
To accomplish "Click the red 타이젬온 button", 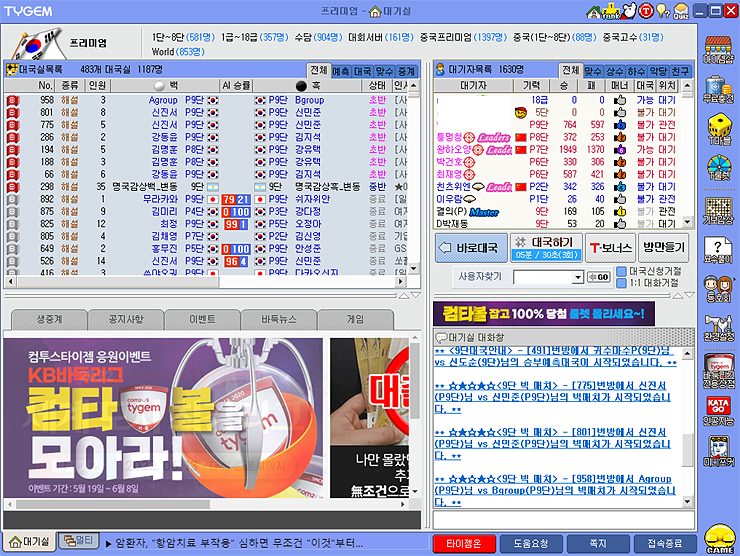I will pos(464,544).
